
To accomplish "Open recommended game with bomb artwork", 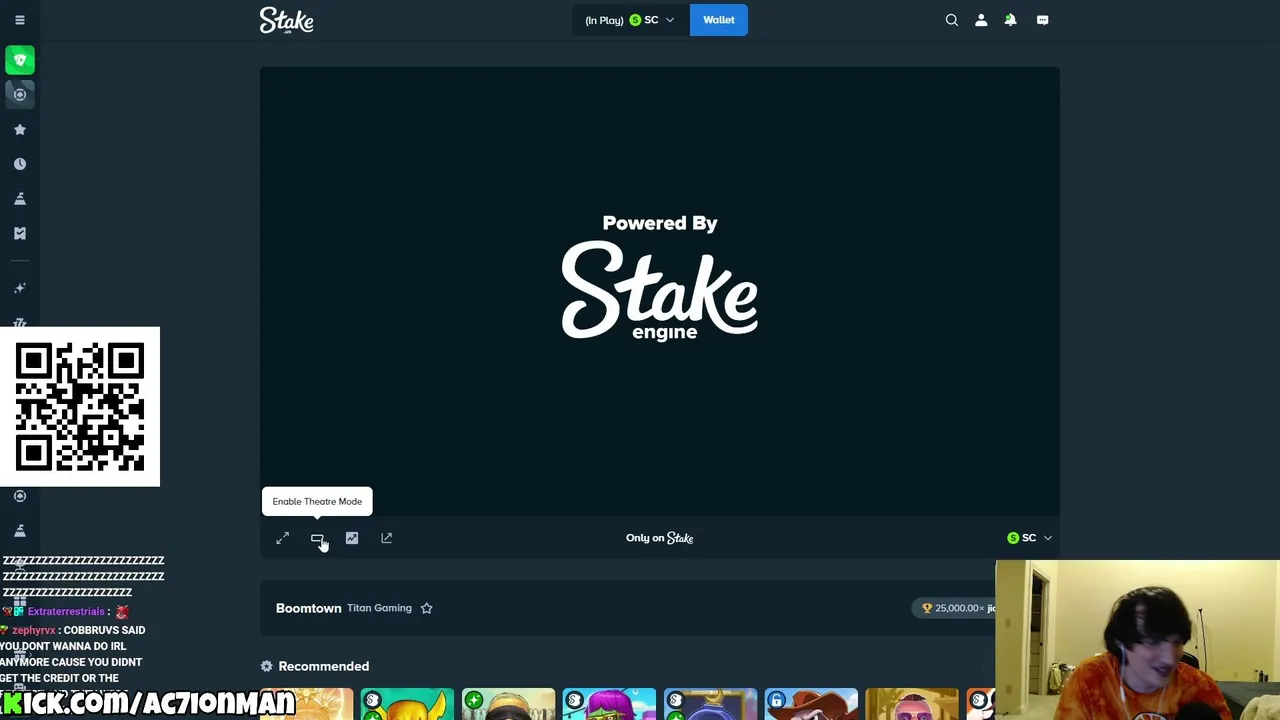I will pos(710,704).
